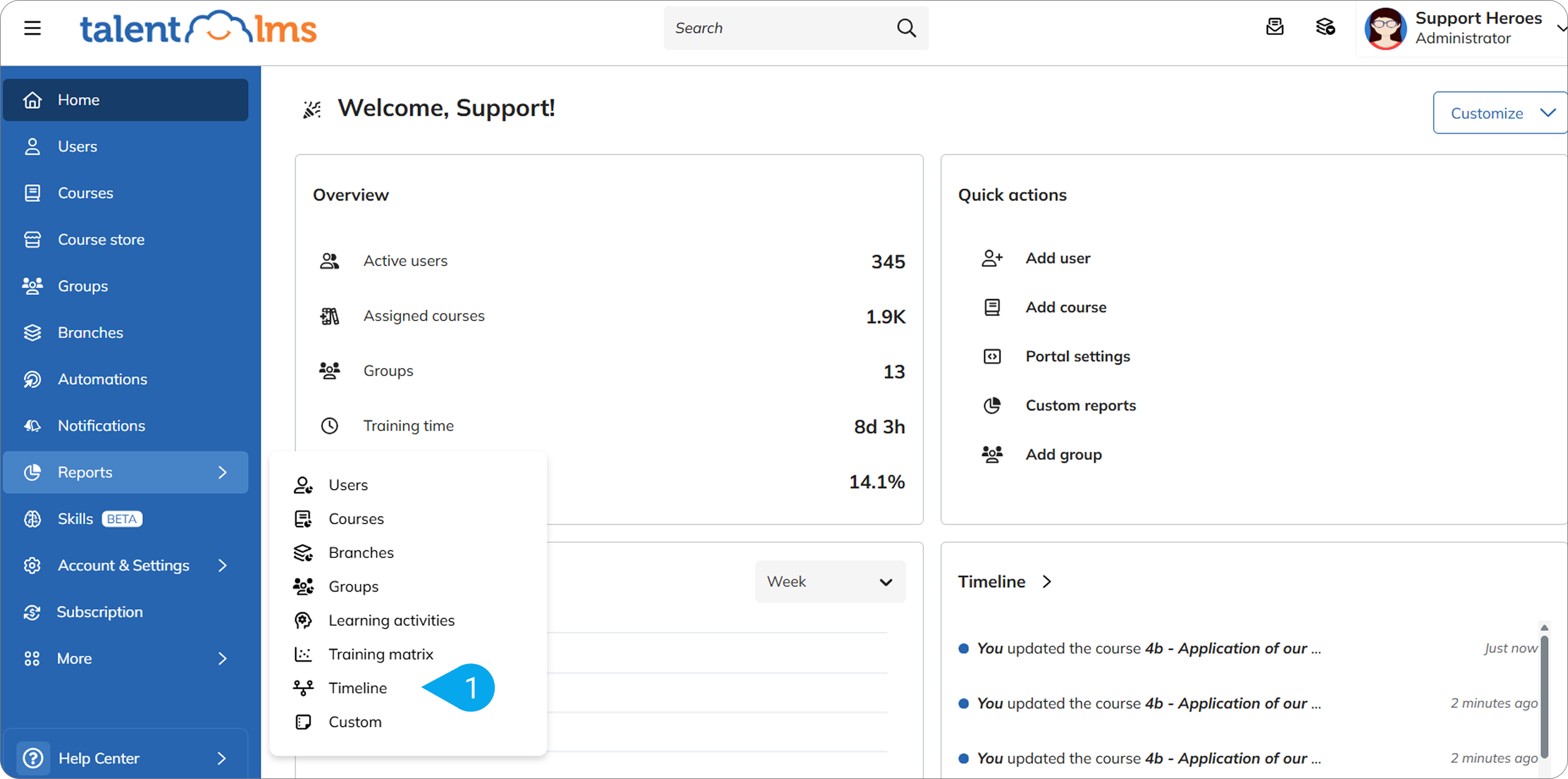The image size is (1568, 779).
Task: Click the Groups icon in sidebar
Action: coord(32,286)
